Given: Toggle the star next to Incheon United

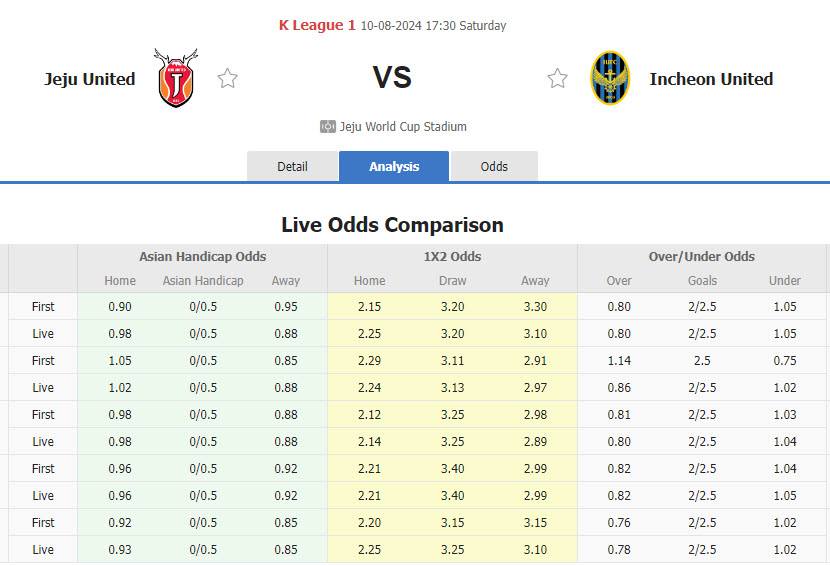Looking at the screenshot, I should pos(557,78).
